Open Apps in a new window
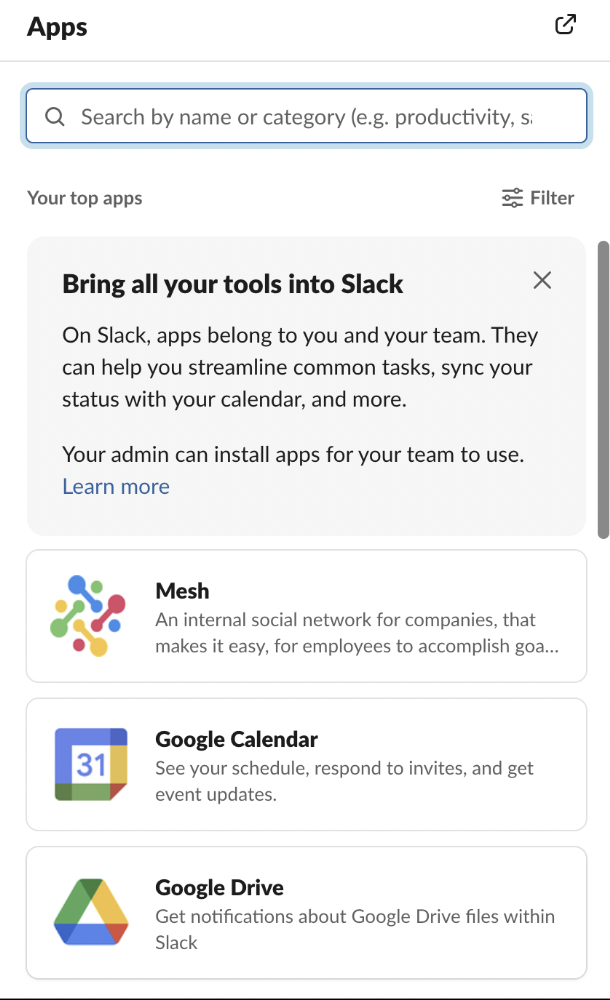 566,24
